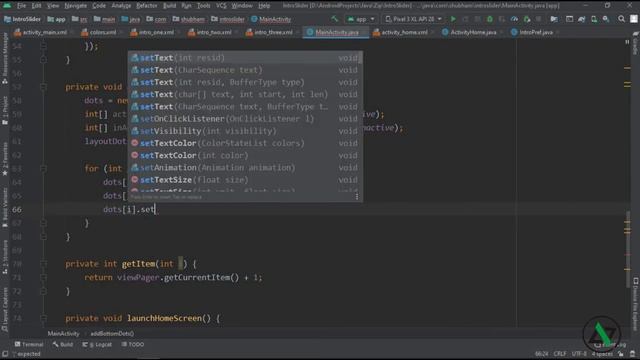
Task: Open the AVD Manager phone icon
Action: 594,19
